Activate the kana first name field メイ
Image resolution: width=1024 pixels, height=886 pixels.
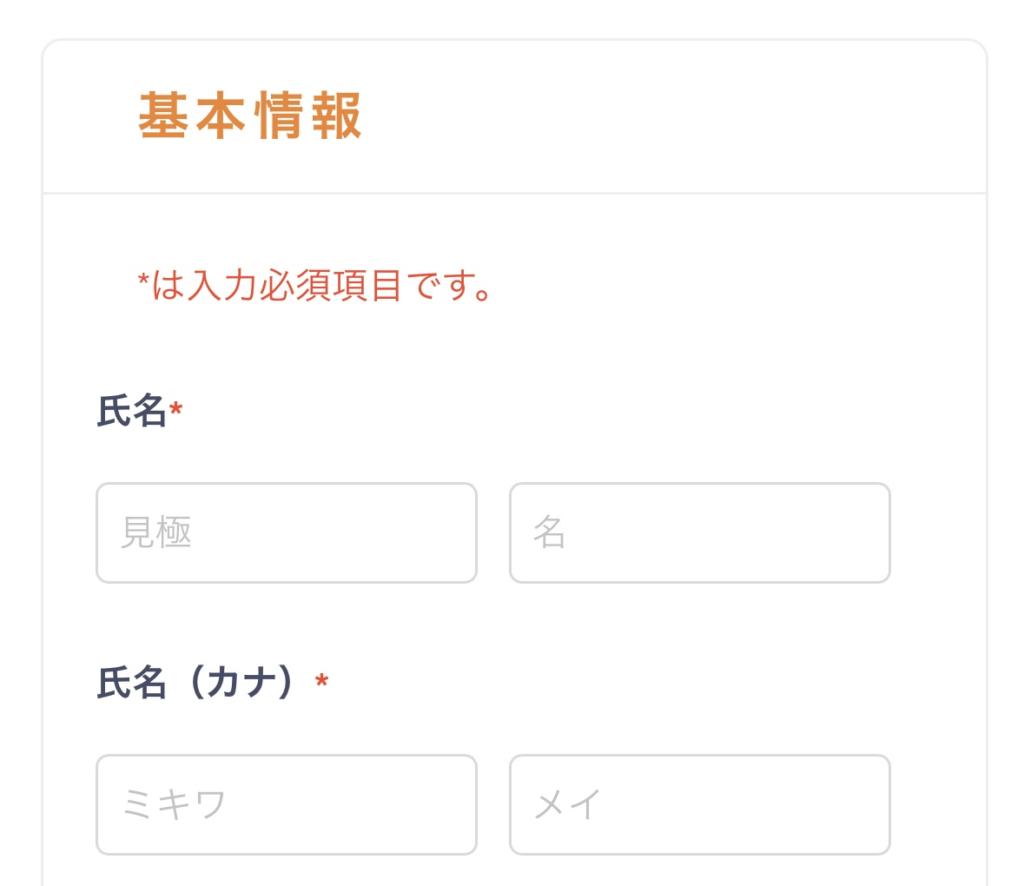coord(699,805)
